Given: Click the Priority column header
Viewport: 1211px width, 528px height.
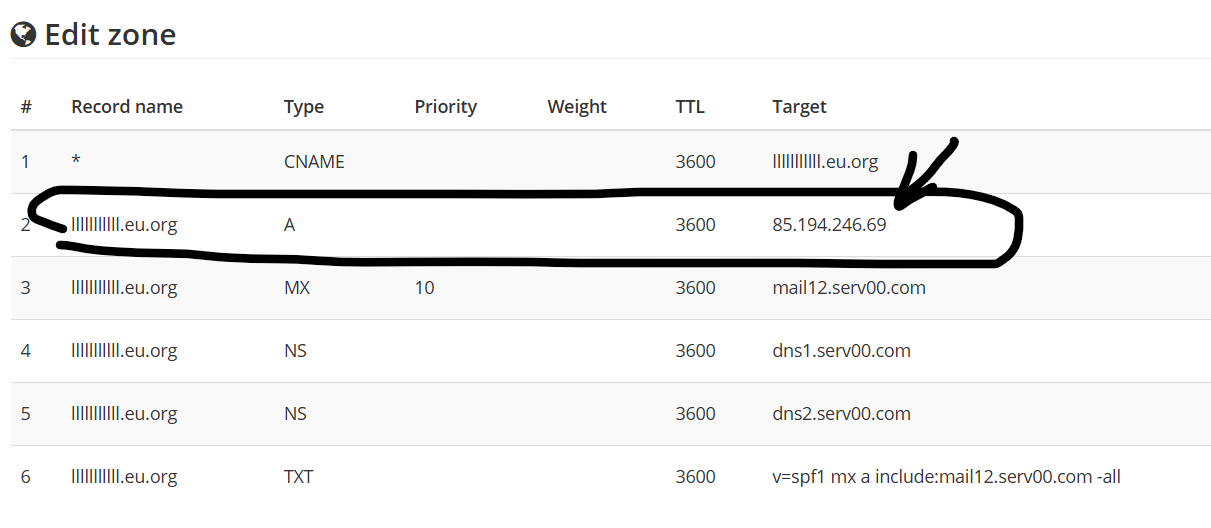Looking at the screenshot, I should [x=446, y=107].
